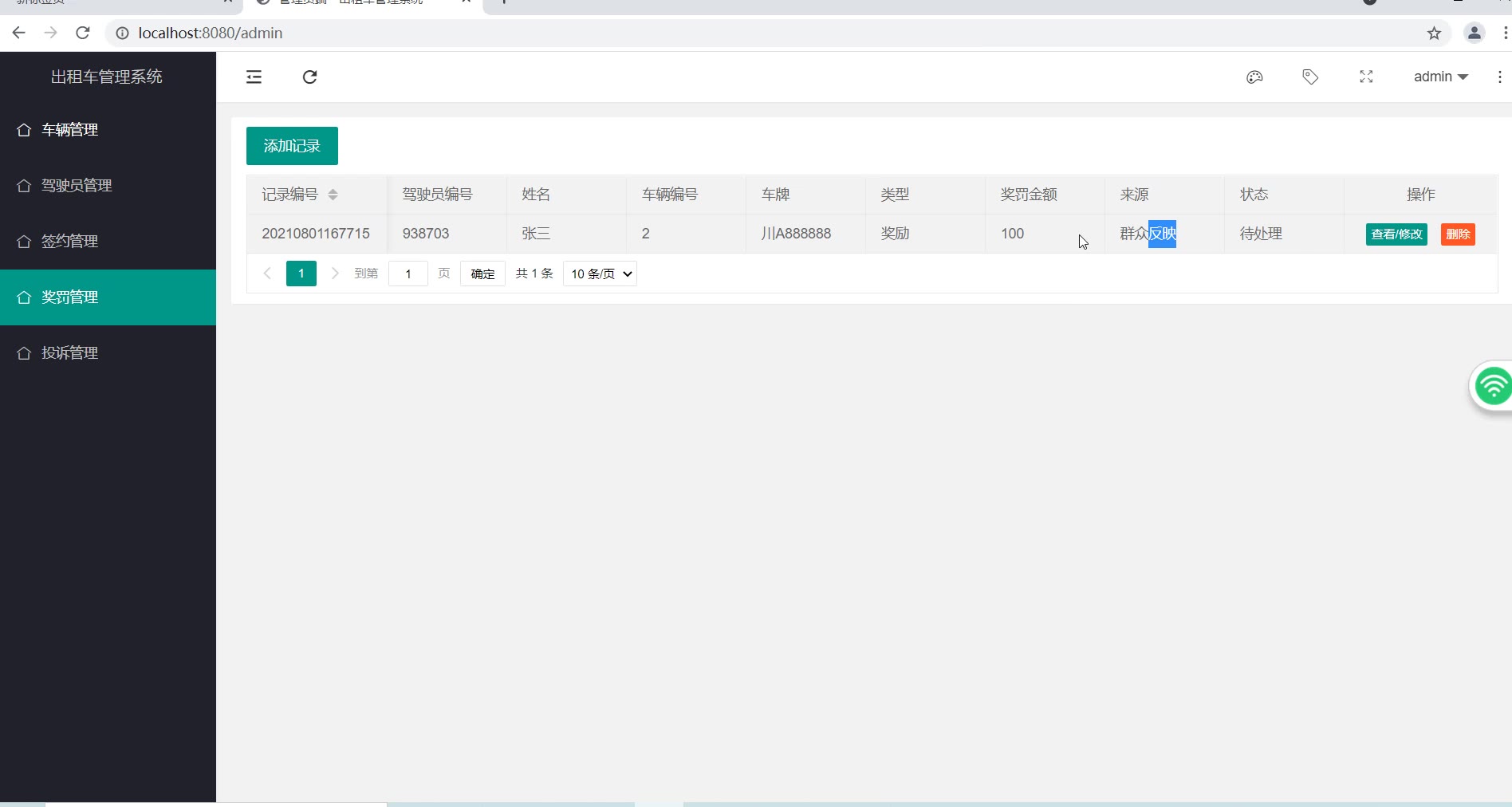Click the amount 100 cell

click(x=1045, y=234)
